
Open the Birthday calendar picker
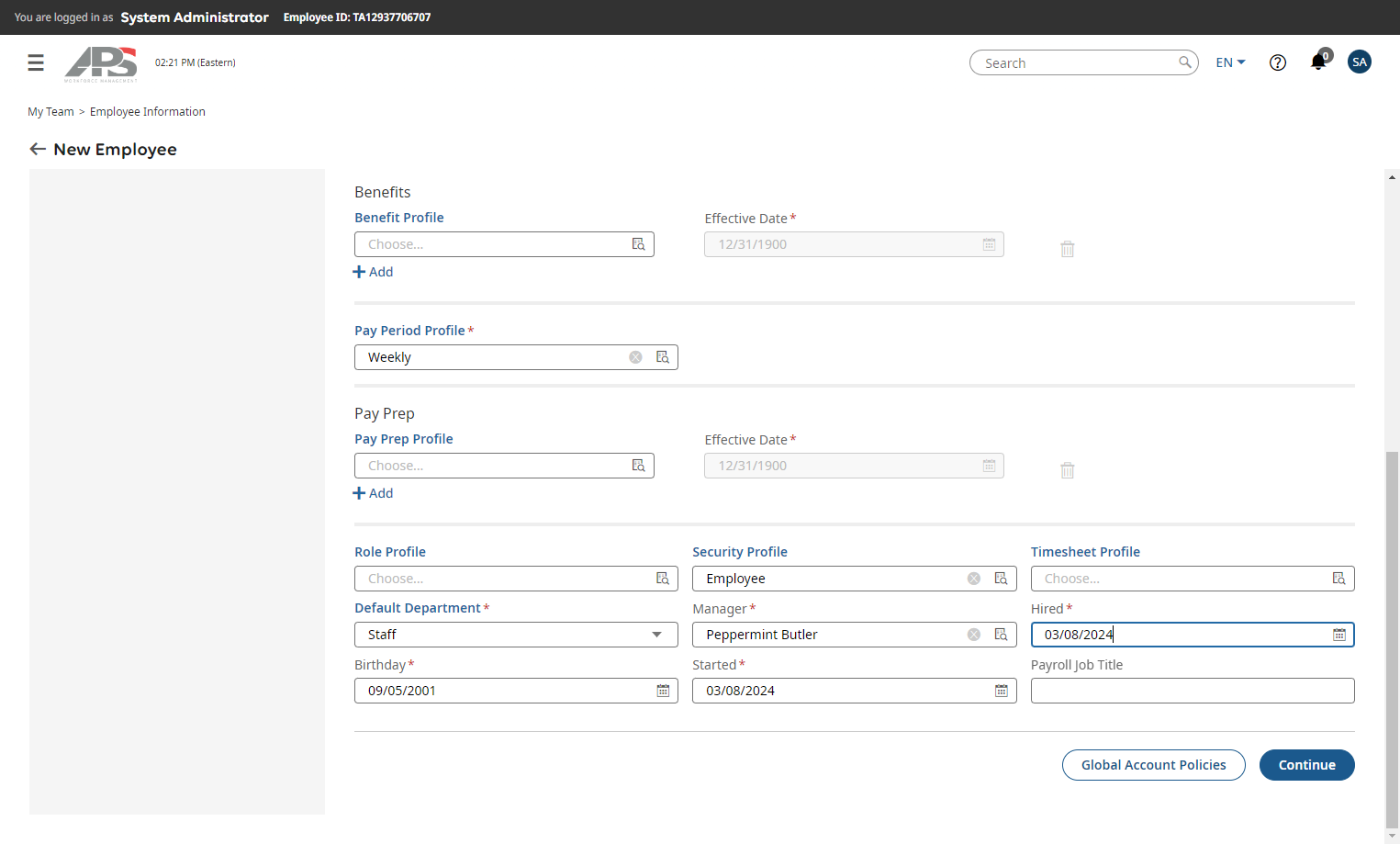[x=663, y=691]
